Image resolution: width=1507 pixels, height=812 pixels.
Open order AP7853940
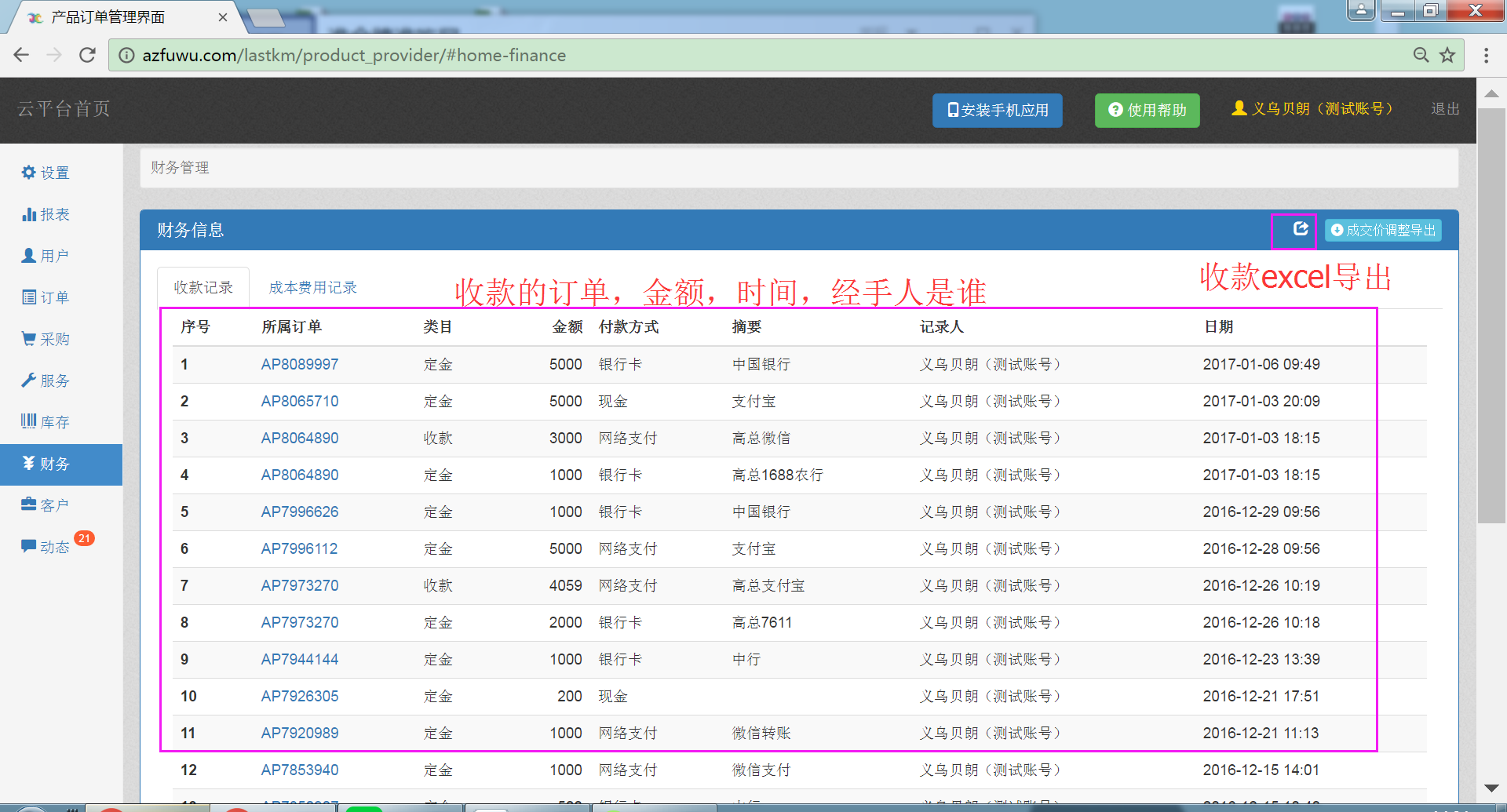click(x=300, y=770)
